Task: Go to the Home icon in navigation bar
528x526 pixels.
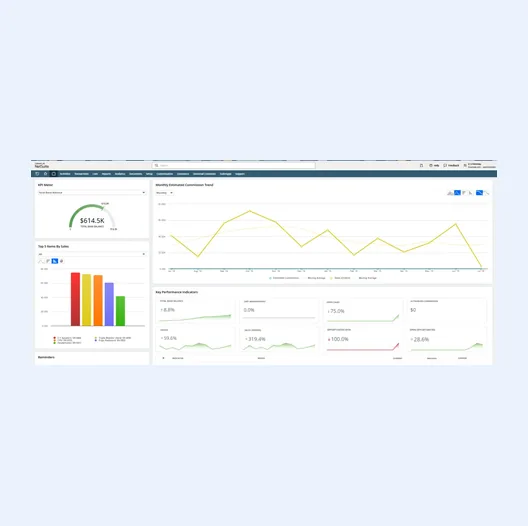Action: pyautogui.click(x=54, y=174)
